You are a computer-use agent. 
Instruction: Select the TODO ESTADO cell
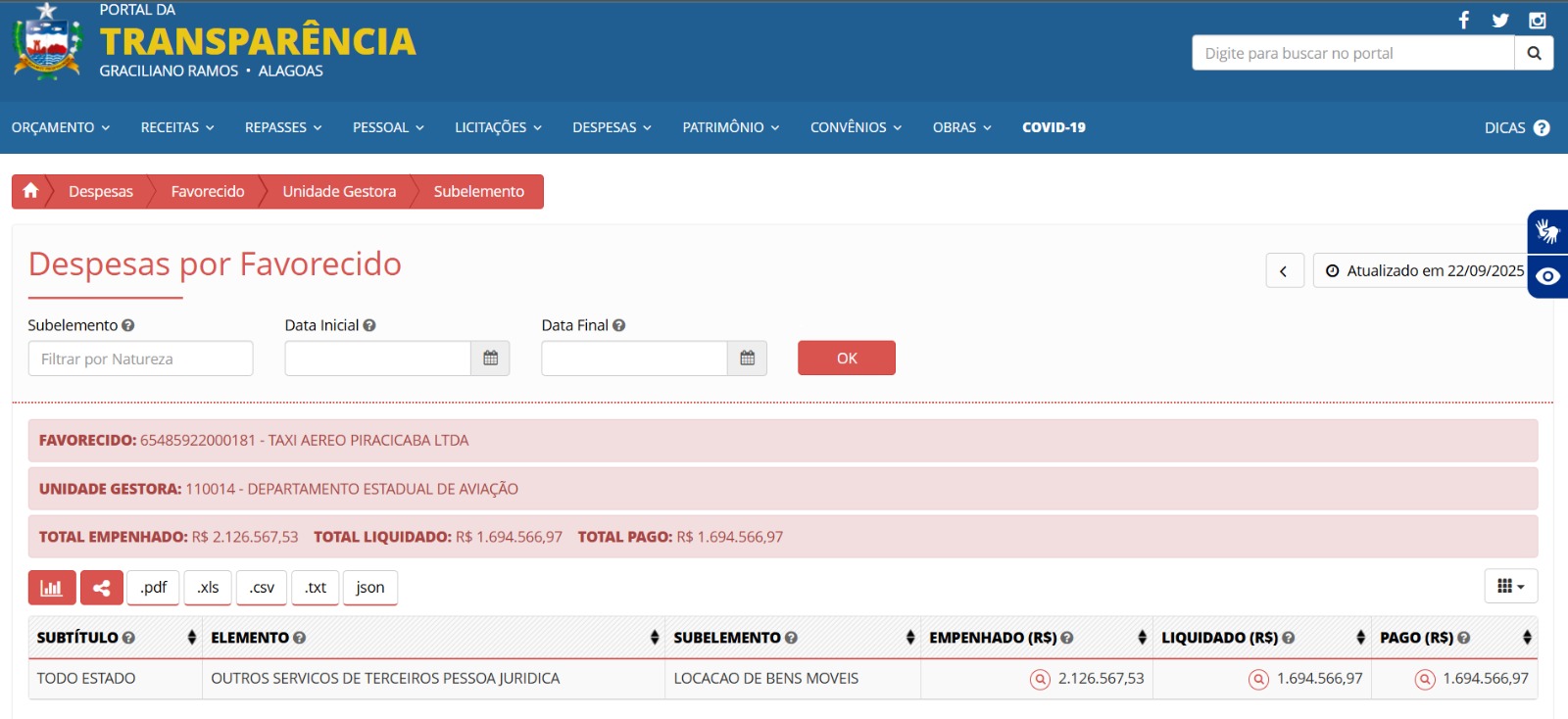click(116, 679)
